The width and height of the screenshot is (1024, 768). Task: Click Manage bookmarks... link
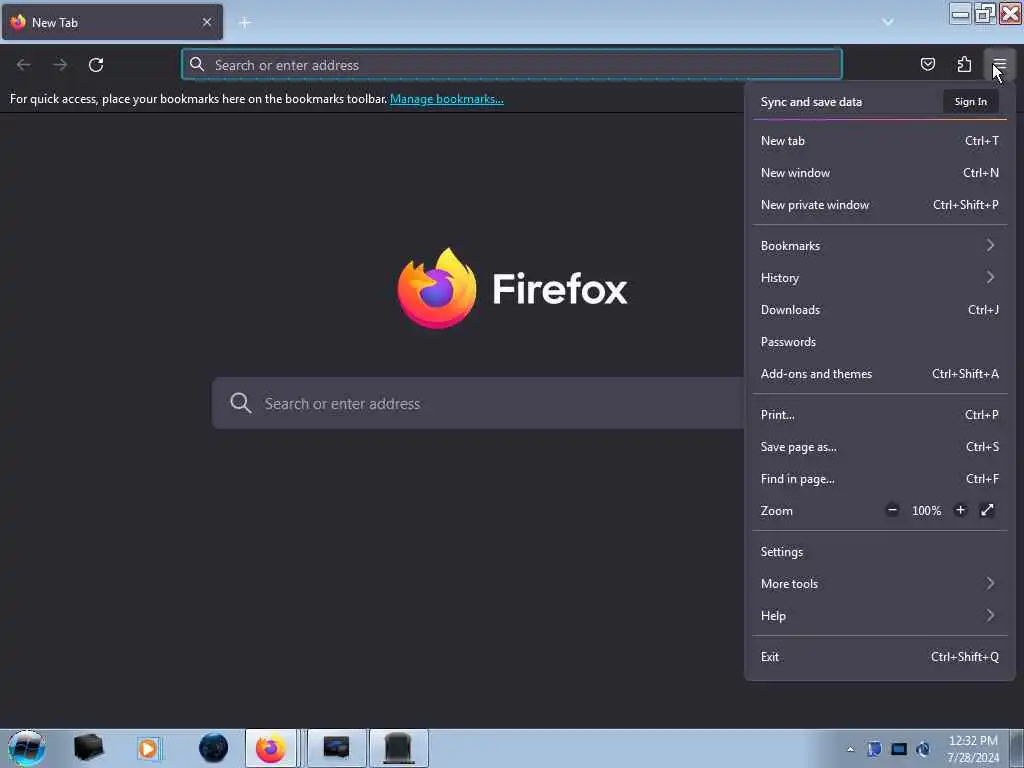[447, 99]
